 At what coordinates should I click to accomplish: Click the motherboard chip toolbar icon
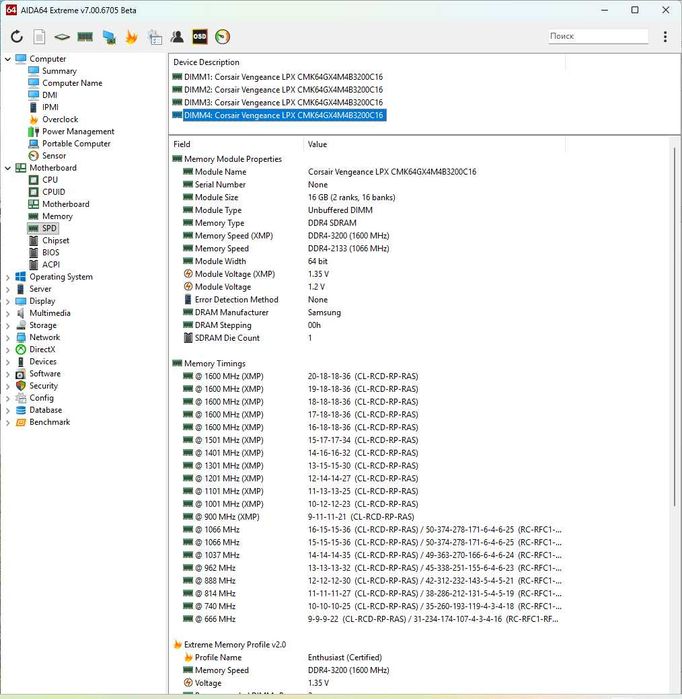(x=62, y=37)
